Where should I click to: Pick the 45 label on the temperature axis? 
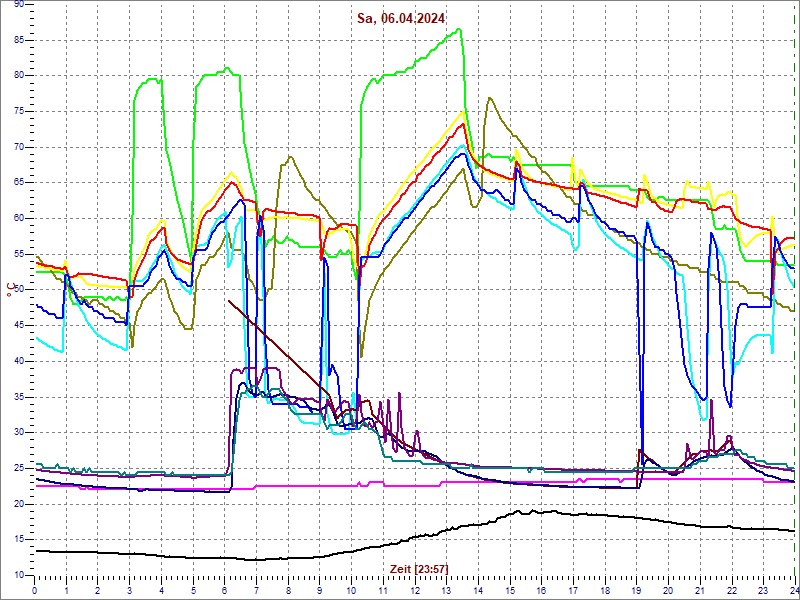click(19, 326)
